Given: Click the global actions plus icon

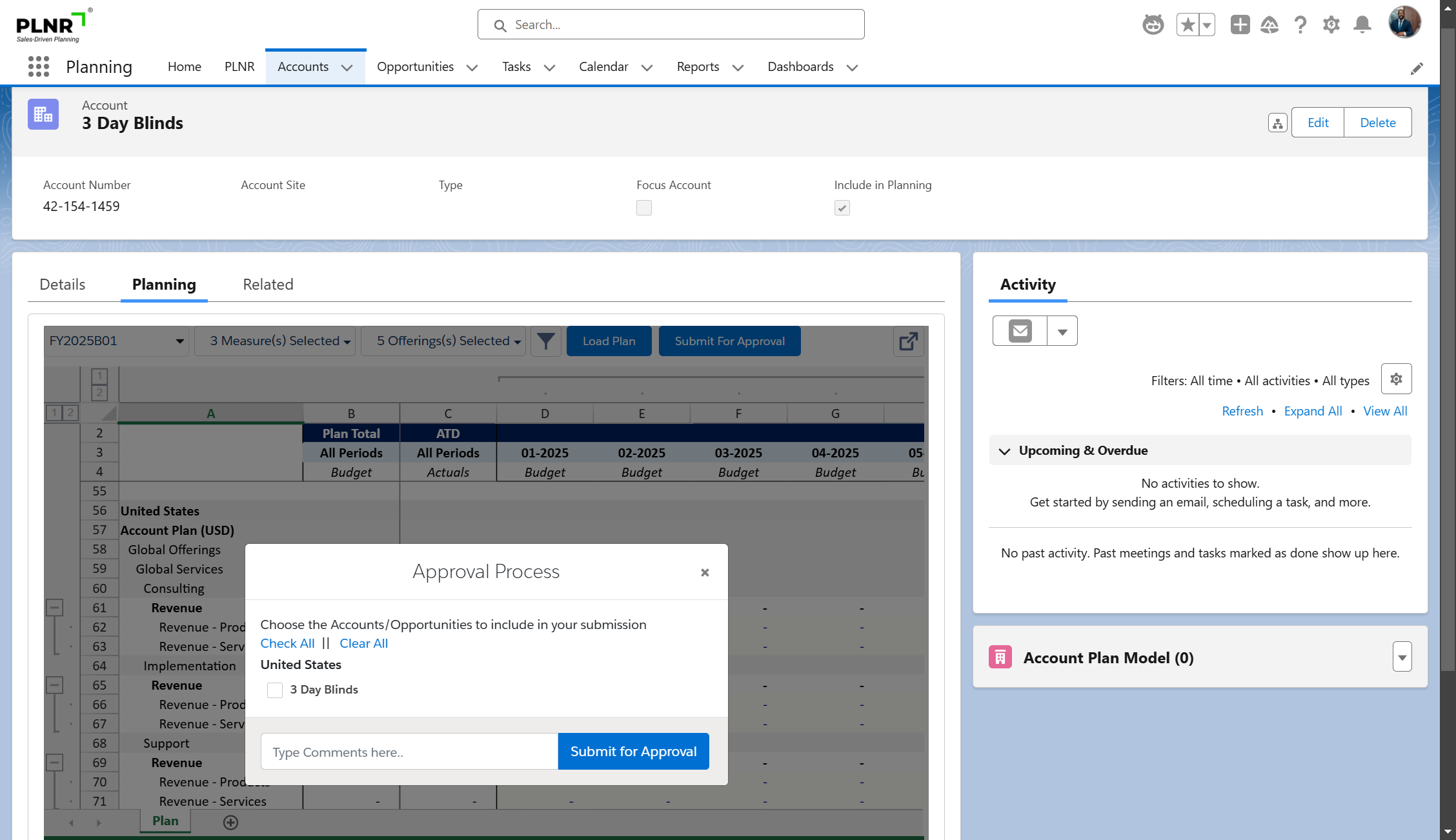Looking at the screenshot, I should pos(1239,25).
